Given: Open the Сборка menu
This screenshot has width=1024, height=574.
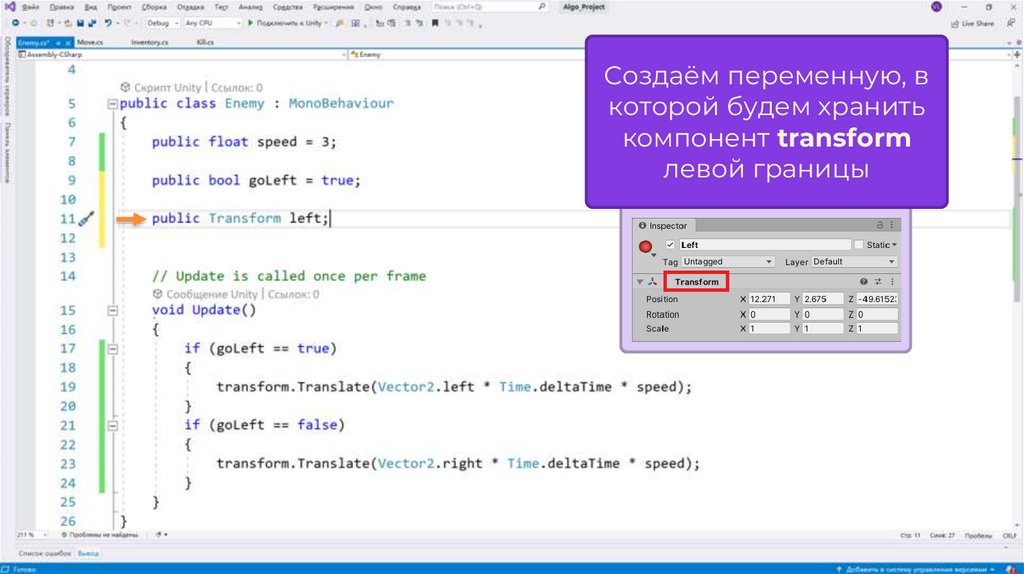Looking at the screenshot, I should click(x=154, y=7).
